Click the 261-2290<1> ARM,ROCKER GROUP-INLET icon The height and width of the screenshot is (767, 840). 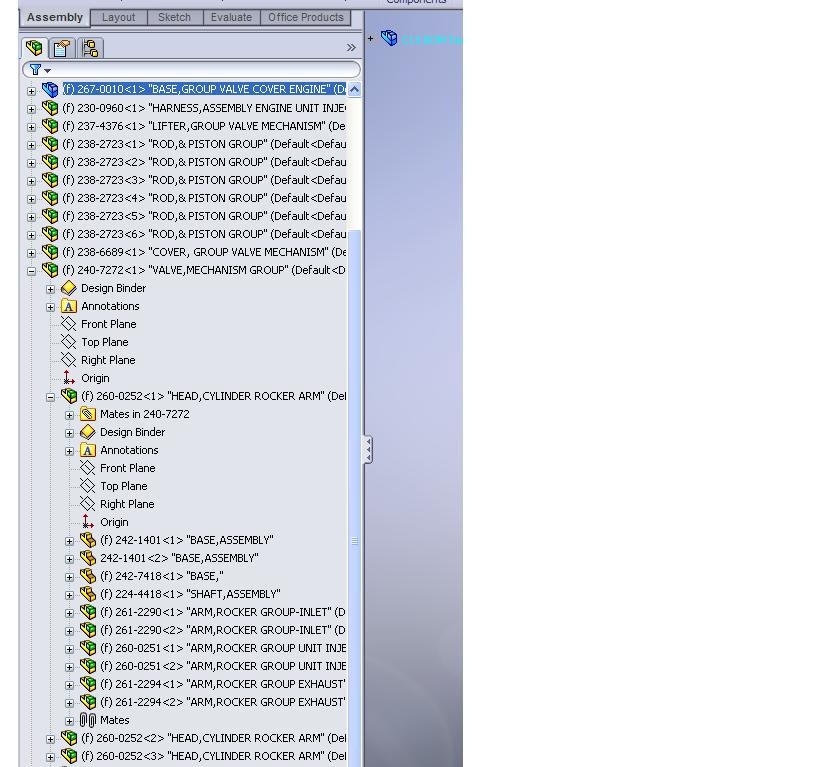pyautogui.click(x=88, y=612)
